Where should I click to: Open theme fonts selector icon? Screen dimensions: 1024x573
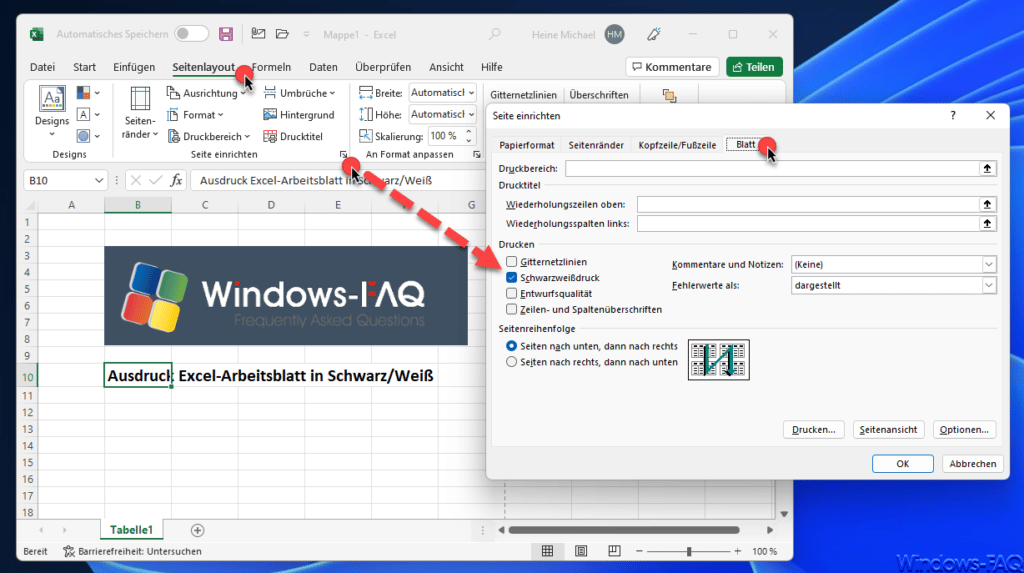(88, 114)
